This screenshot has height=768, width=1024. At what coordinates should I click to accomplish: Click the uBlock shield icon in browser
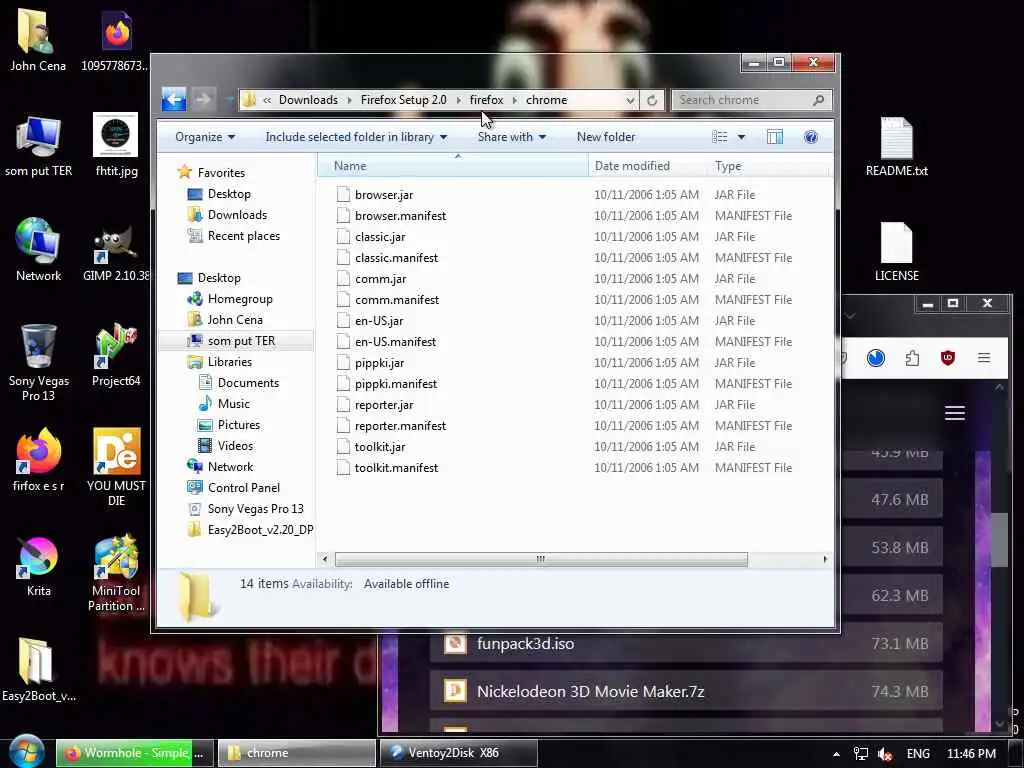(x=948, y=358)
